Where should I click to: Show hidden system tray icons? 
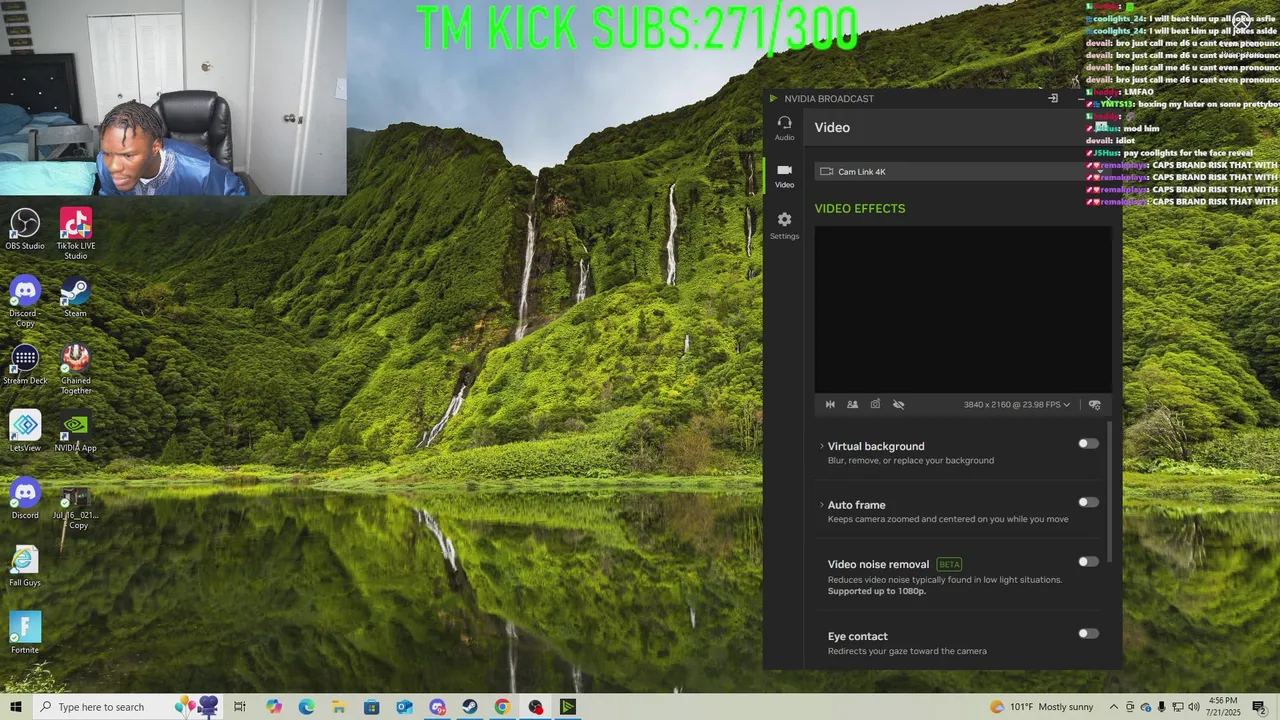coord(1114,707)
